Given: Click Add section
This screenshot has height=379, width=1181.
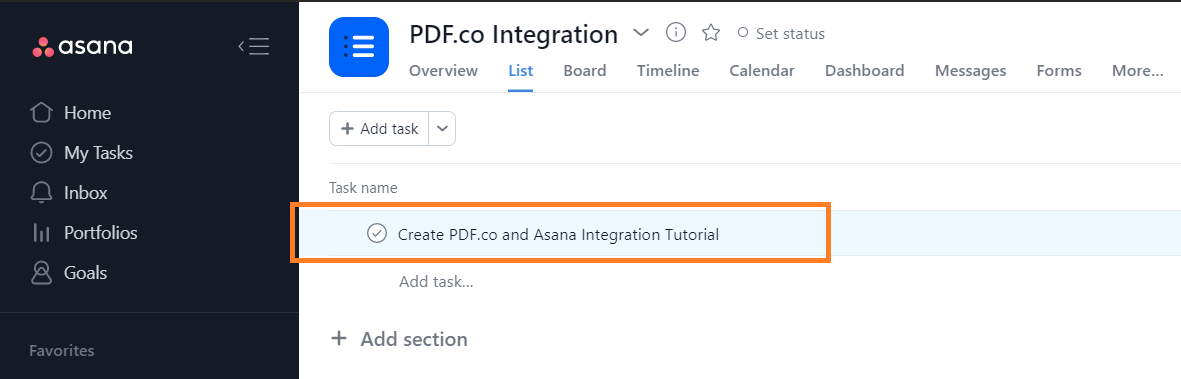Looking at the screenshot, I should point(414,339).
